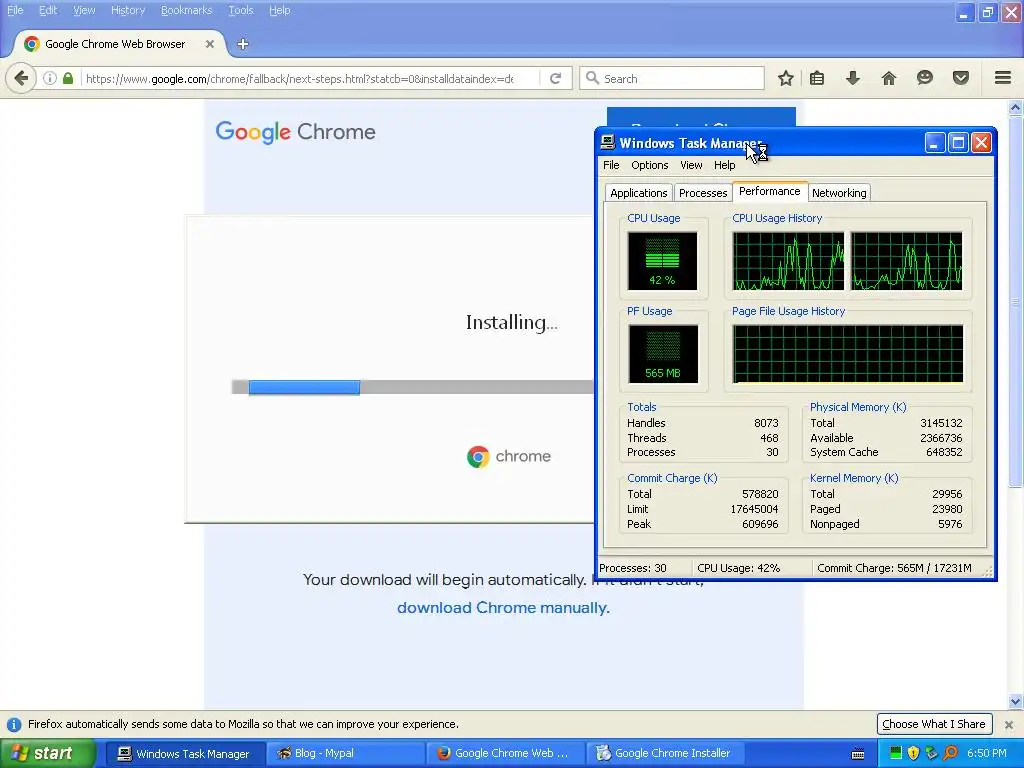Open the Pocket icon in toolbar
Screen dimensions: 1024x768
click(961, 78)
